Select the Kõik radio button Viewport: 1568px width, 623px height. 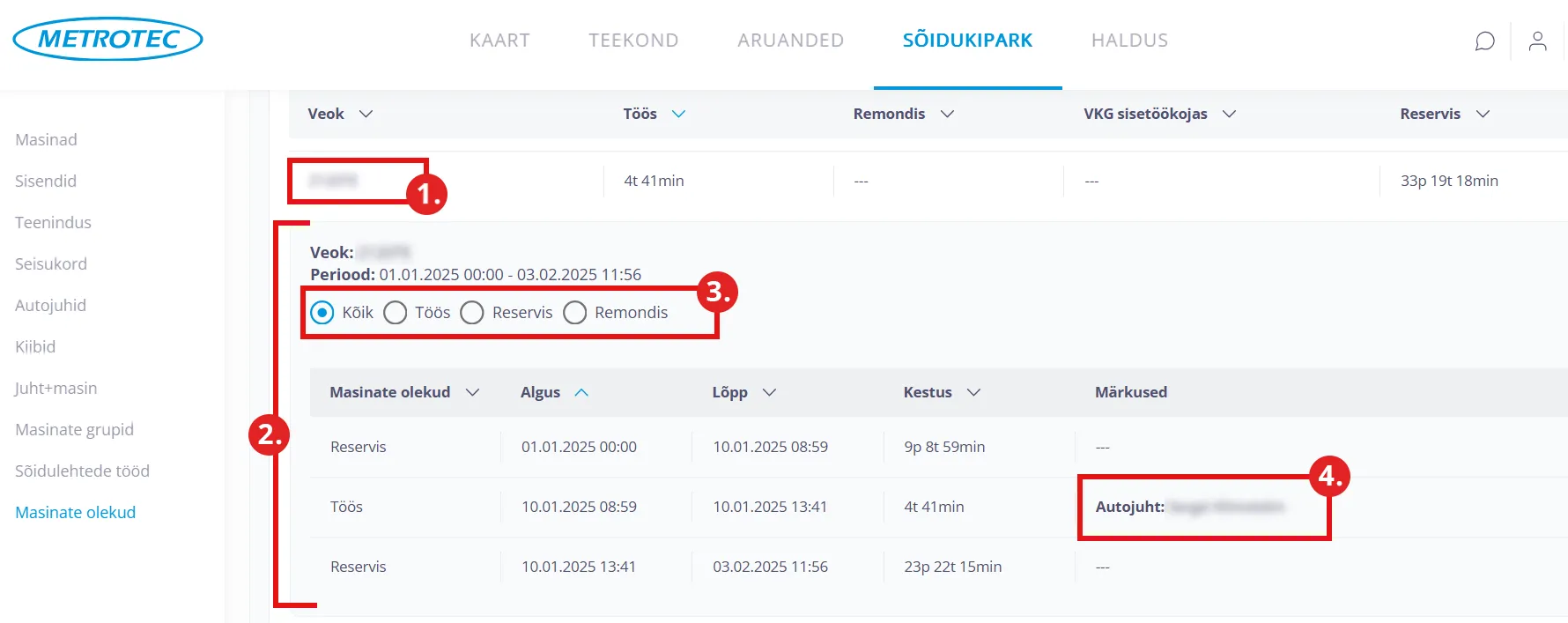[322, 313]
